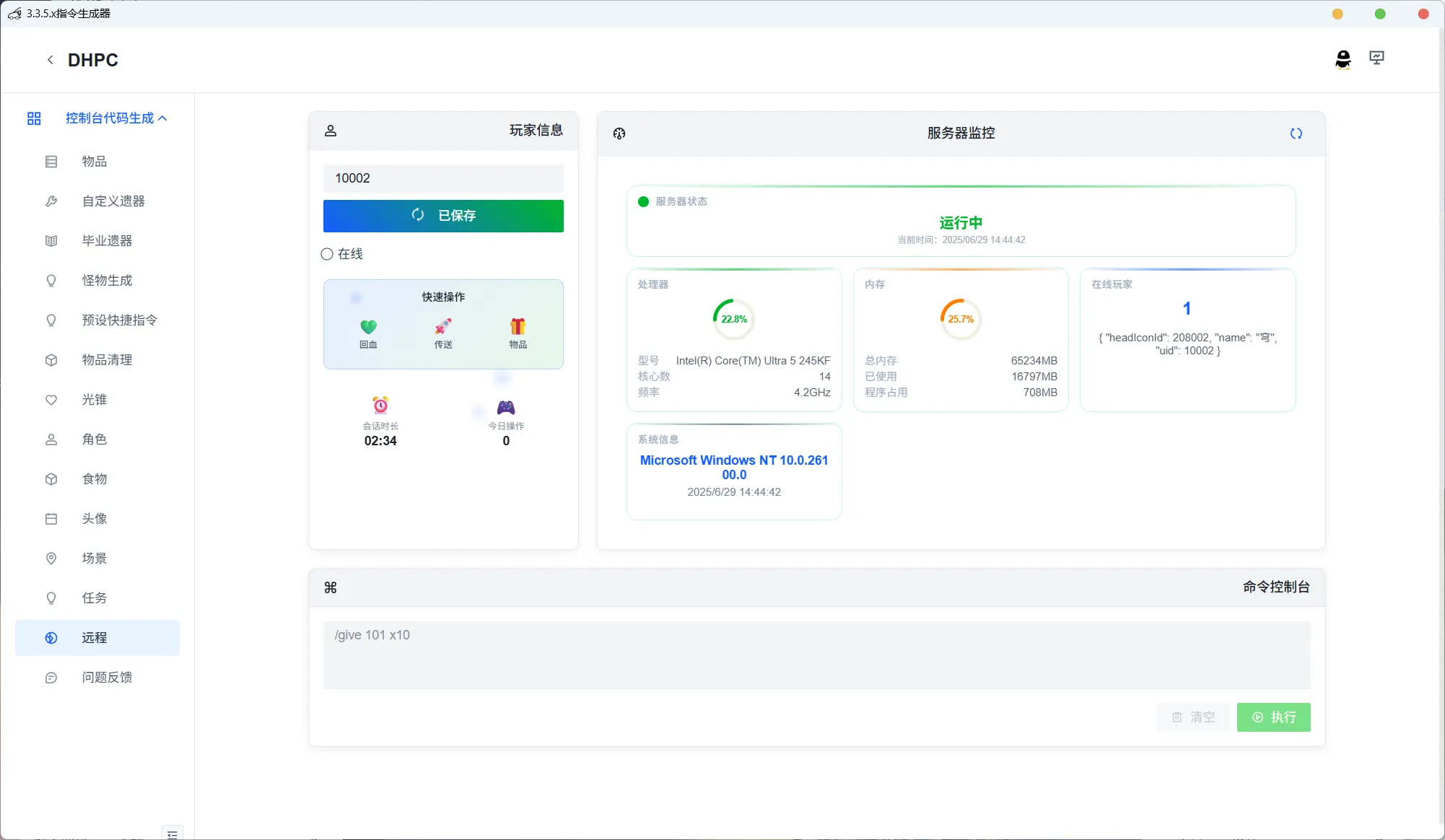Open the QQ penguin icon
The height and width of the screenshot is (840, 1445).
tap(1343, 59)
